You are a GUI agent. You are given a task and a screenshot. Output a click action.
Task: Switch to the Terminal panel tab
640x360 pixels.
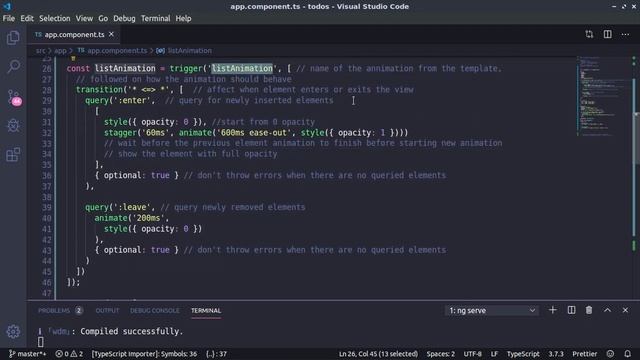[206, 311]
